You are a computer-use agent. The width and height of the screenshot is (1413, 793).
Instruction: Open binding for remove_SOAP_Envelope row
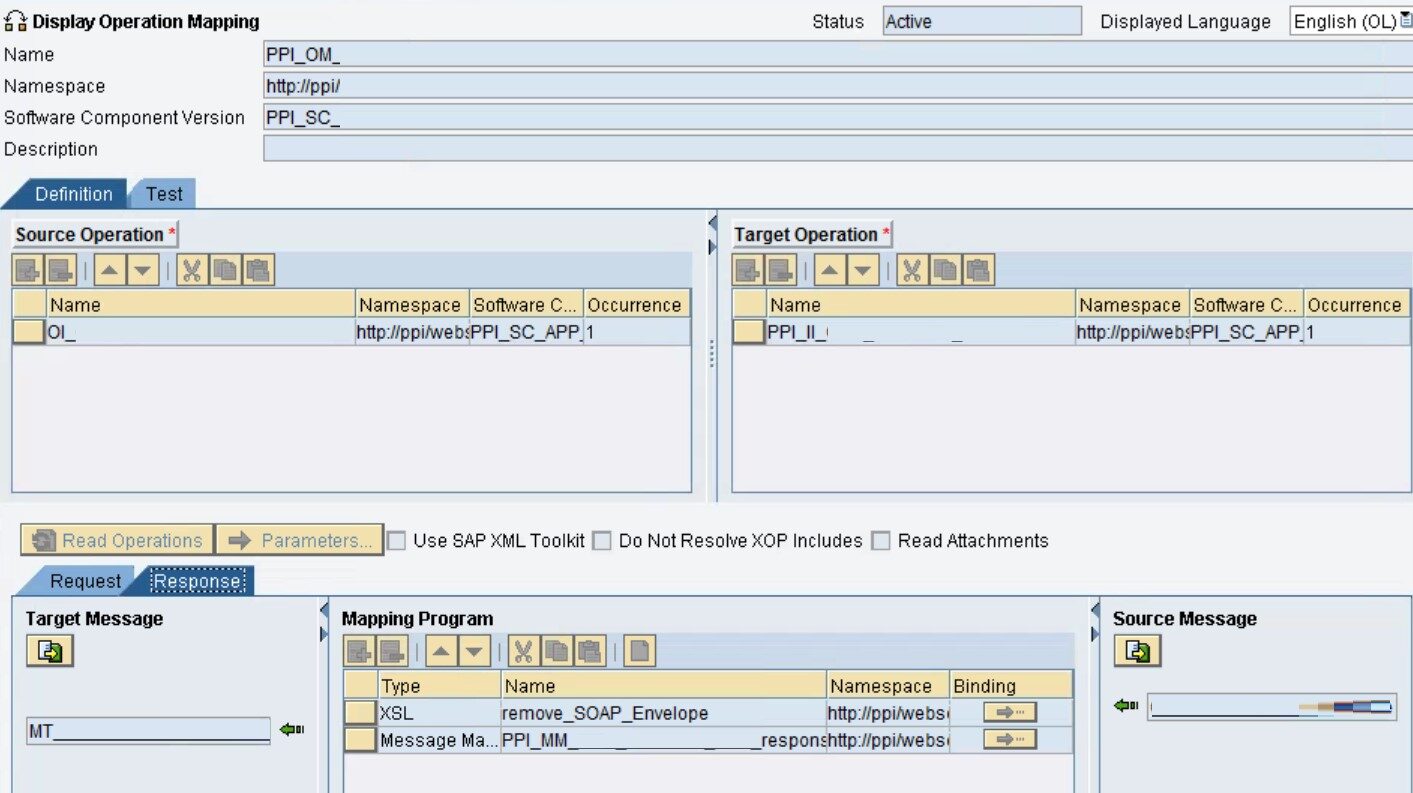pos(1009,713)
